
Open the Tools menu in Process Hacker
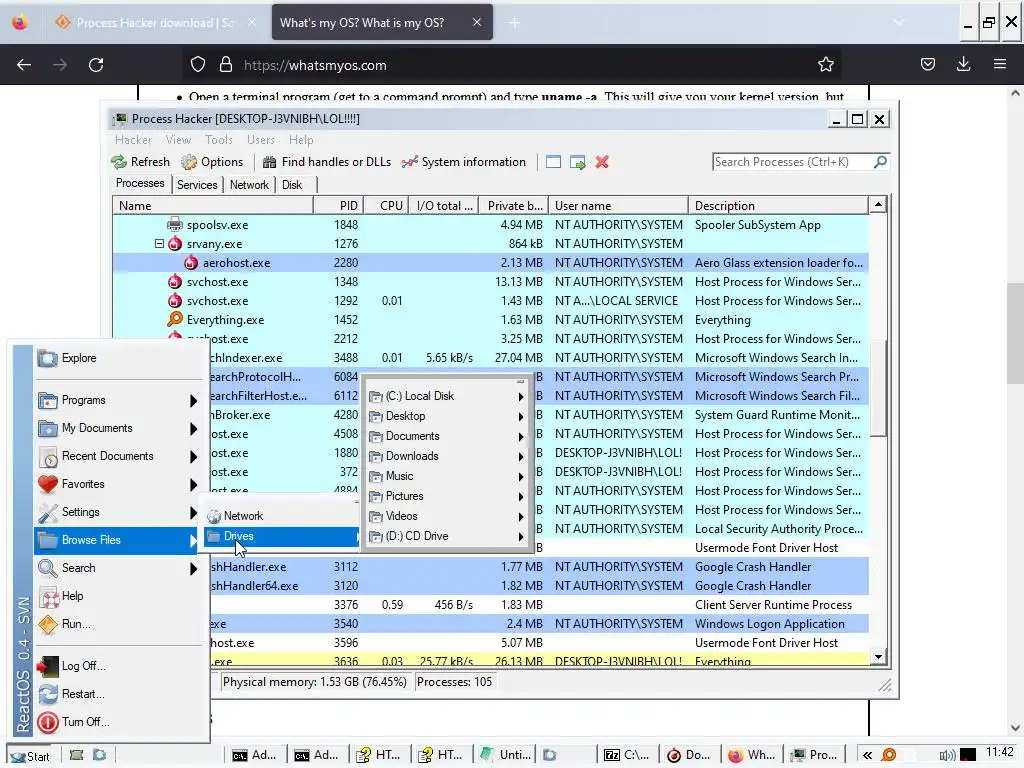[219, 140]
